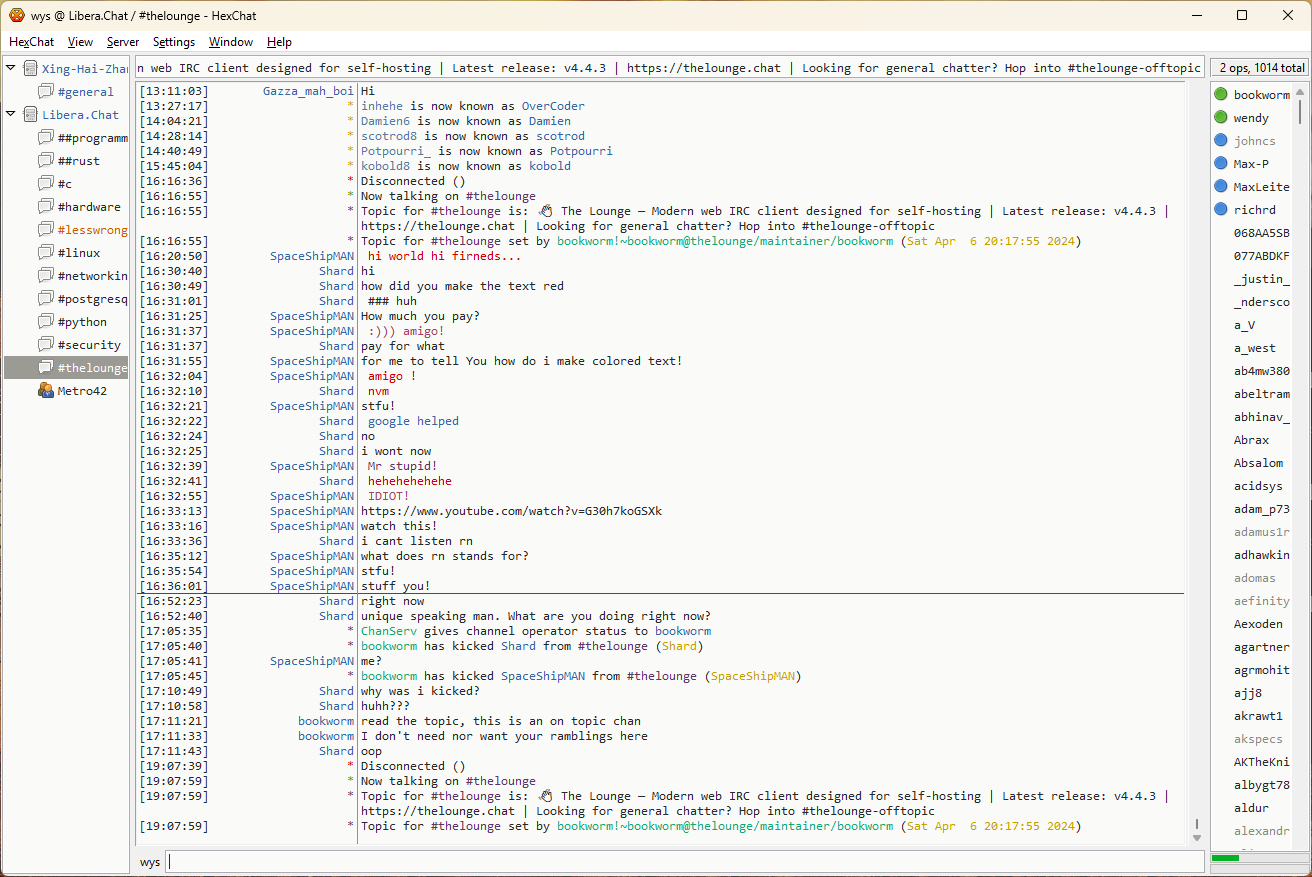This screenshot has height=877, width=1312.
Task: Click the green status icon next to wendy
Action: [1220, 118]
